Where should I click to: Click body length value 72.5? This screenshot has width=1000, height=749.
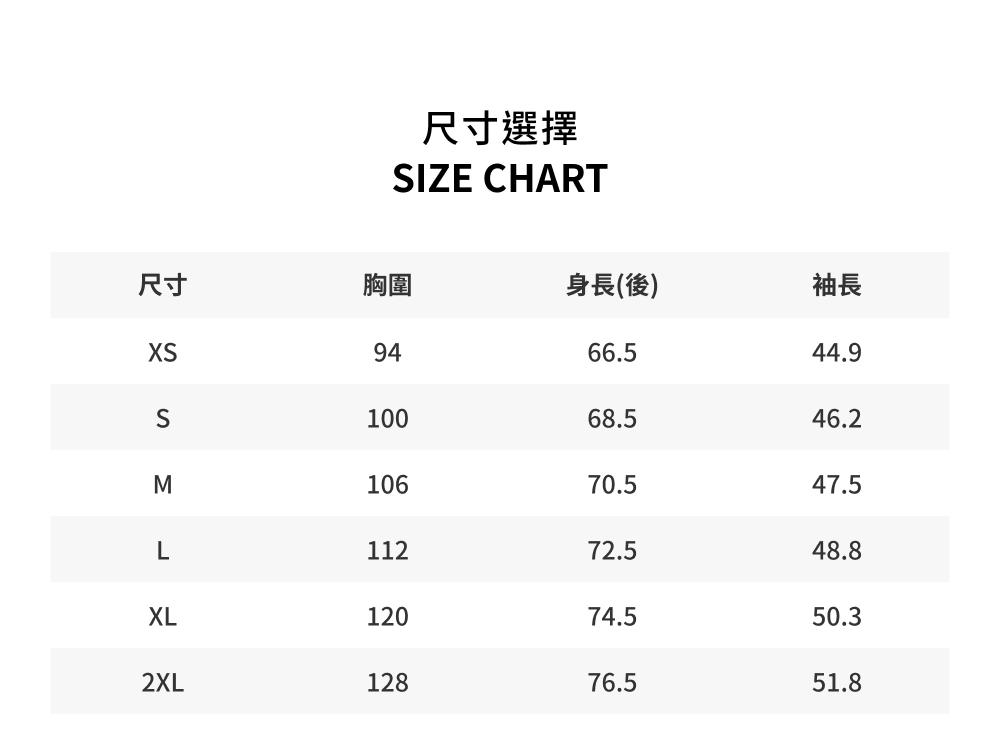pyautogui.click(x=612, y=551)
